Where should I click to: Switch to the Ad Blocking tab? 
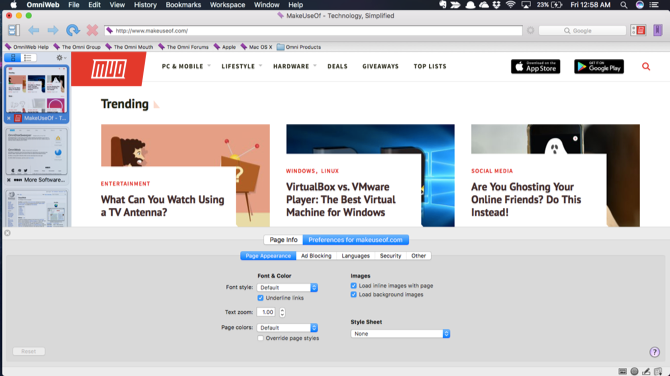click(316, 256)
